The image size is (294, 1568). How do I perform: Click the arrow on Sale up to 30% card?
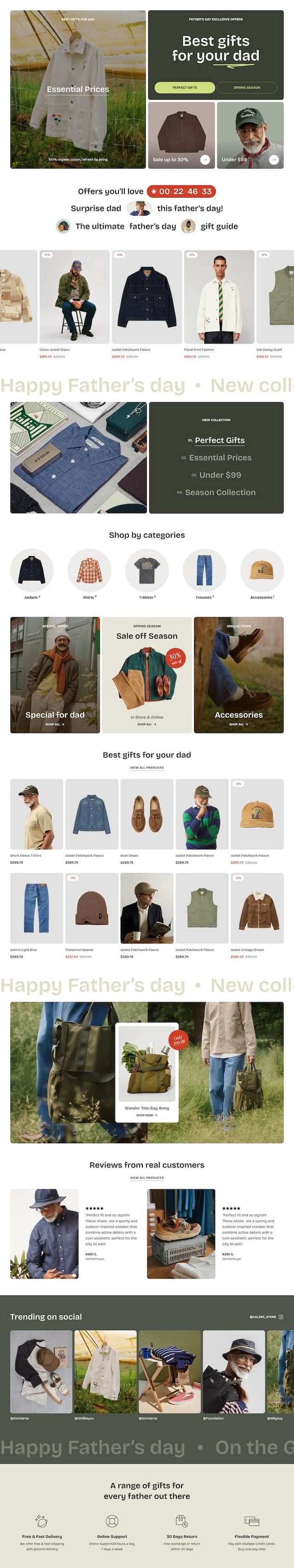pos(204,160)
